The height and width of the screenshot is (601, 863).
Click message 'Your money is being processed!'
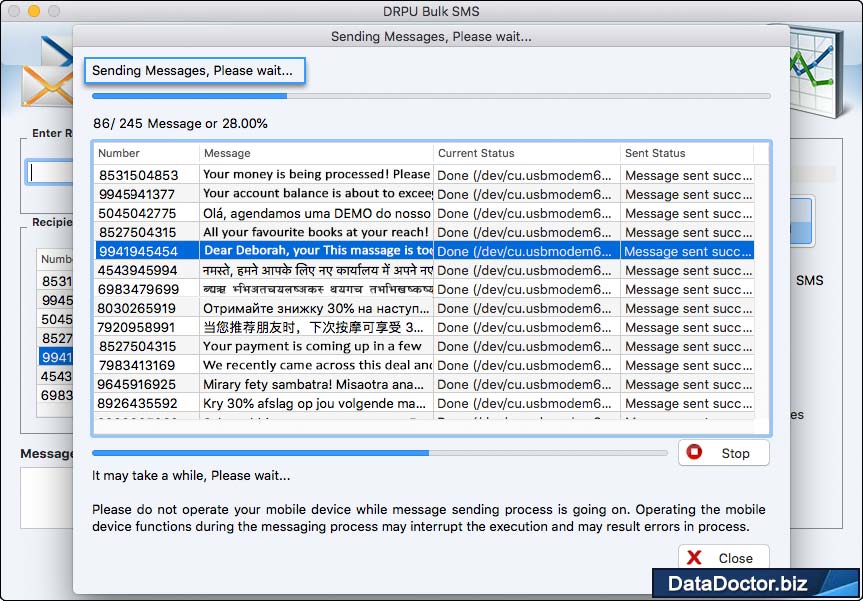[316, 174]
